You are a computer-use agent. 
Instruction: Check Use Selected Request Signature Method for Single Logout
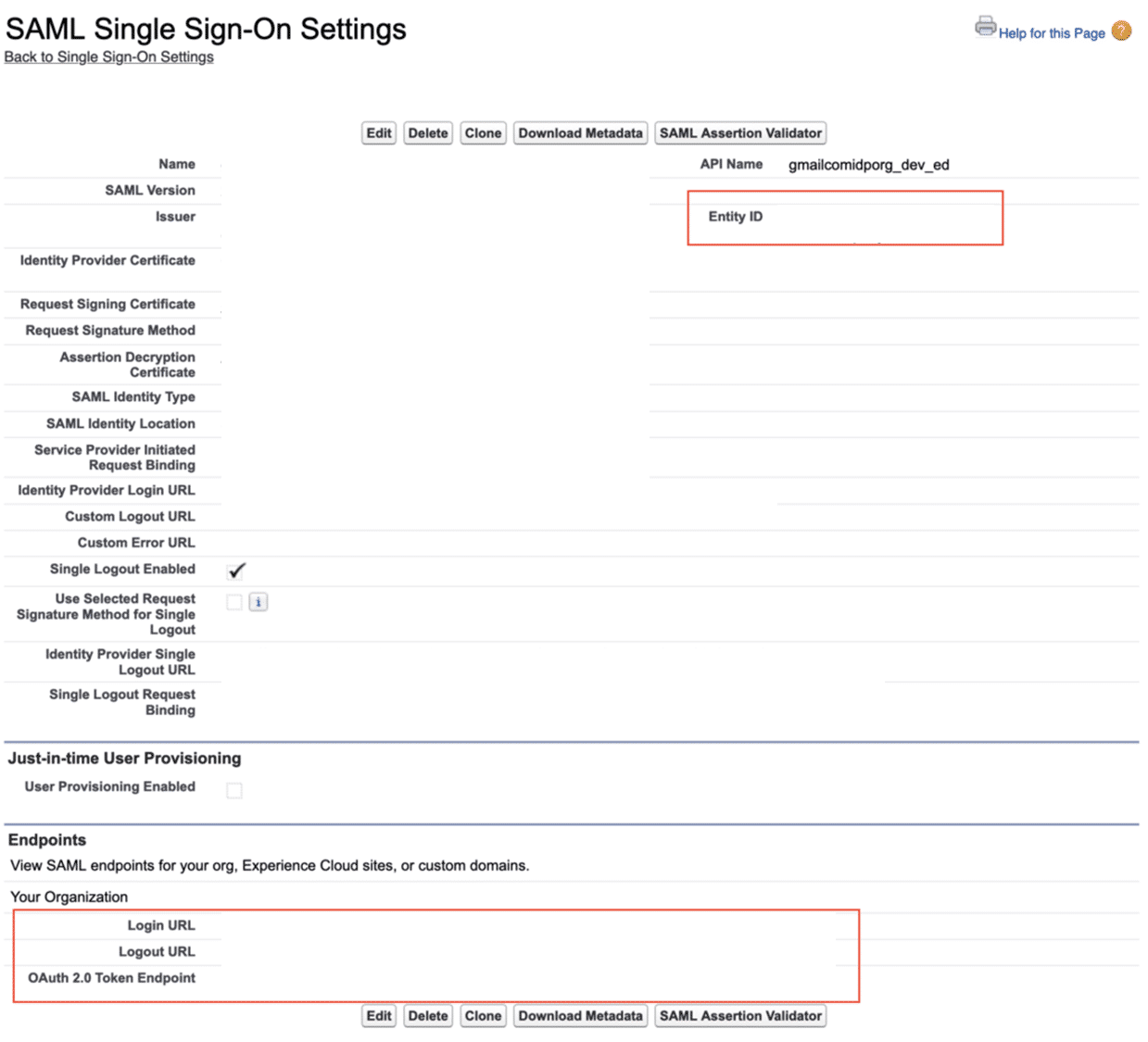(x=233, y=601)
